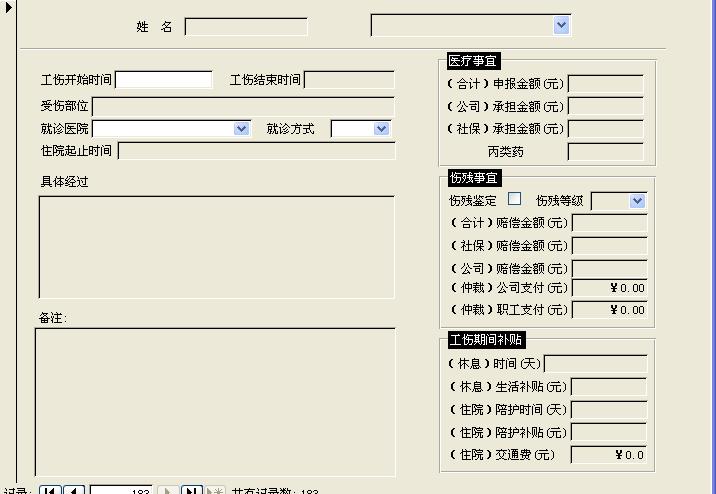Jump to the last record
The height and width of the screenshot is (494, 716).
[192, 491]
